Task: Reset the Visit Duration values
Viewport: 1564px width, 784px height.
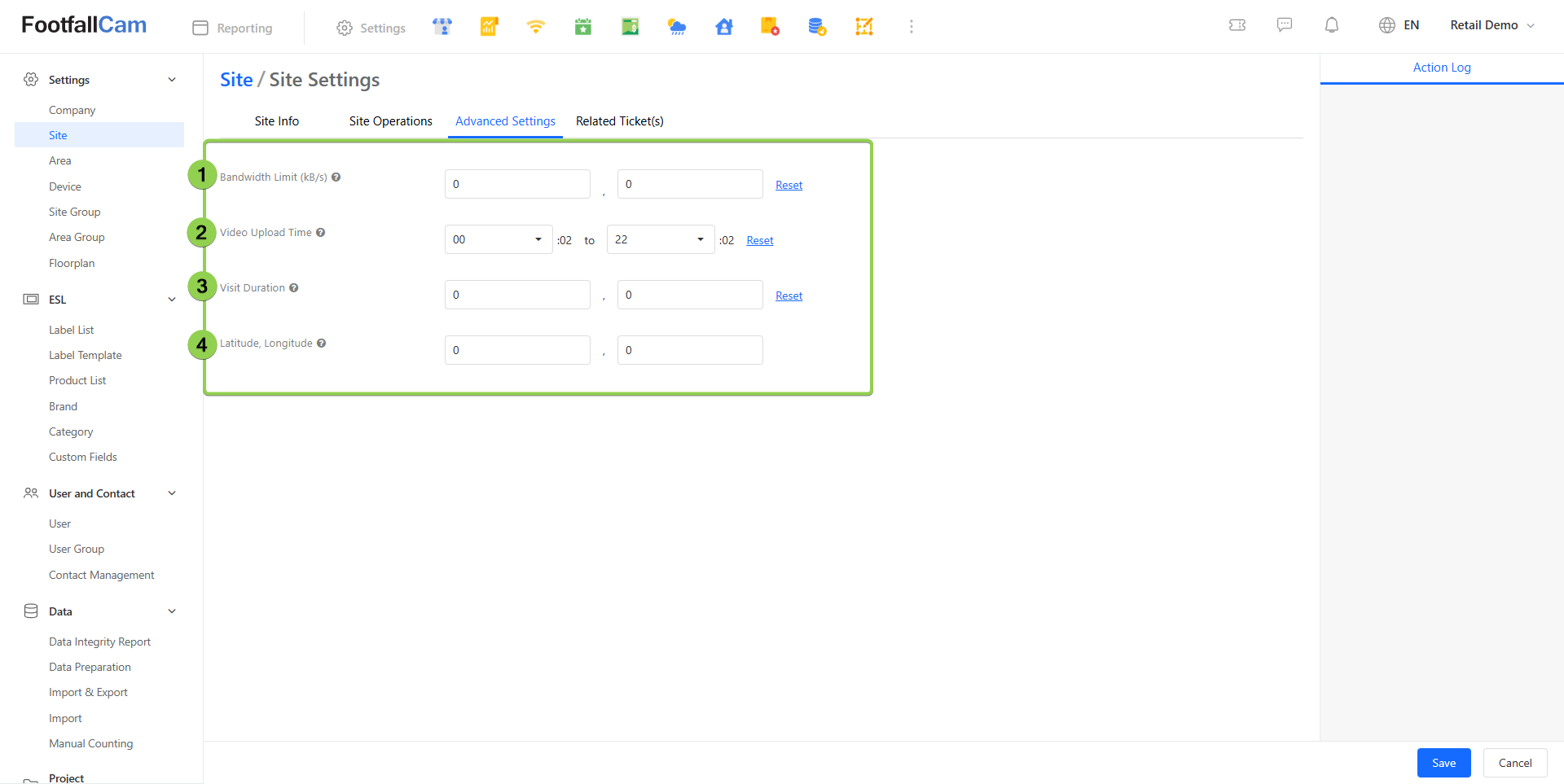Action: [x=789, y=296]
